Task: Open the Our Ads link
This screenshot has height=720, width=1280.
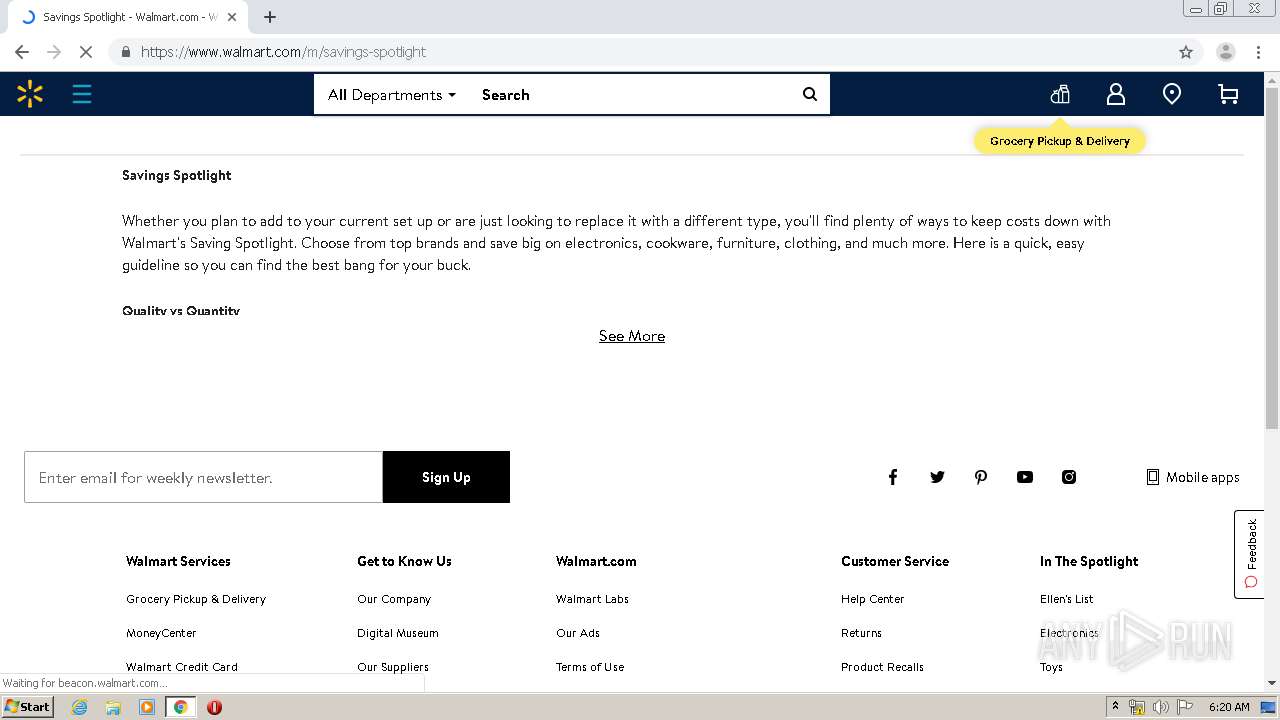Action: coord(578,633)
